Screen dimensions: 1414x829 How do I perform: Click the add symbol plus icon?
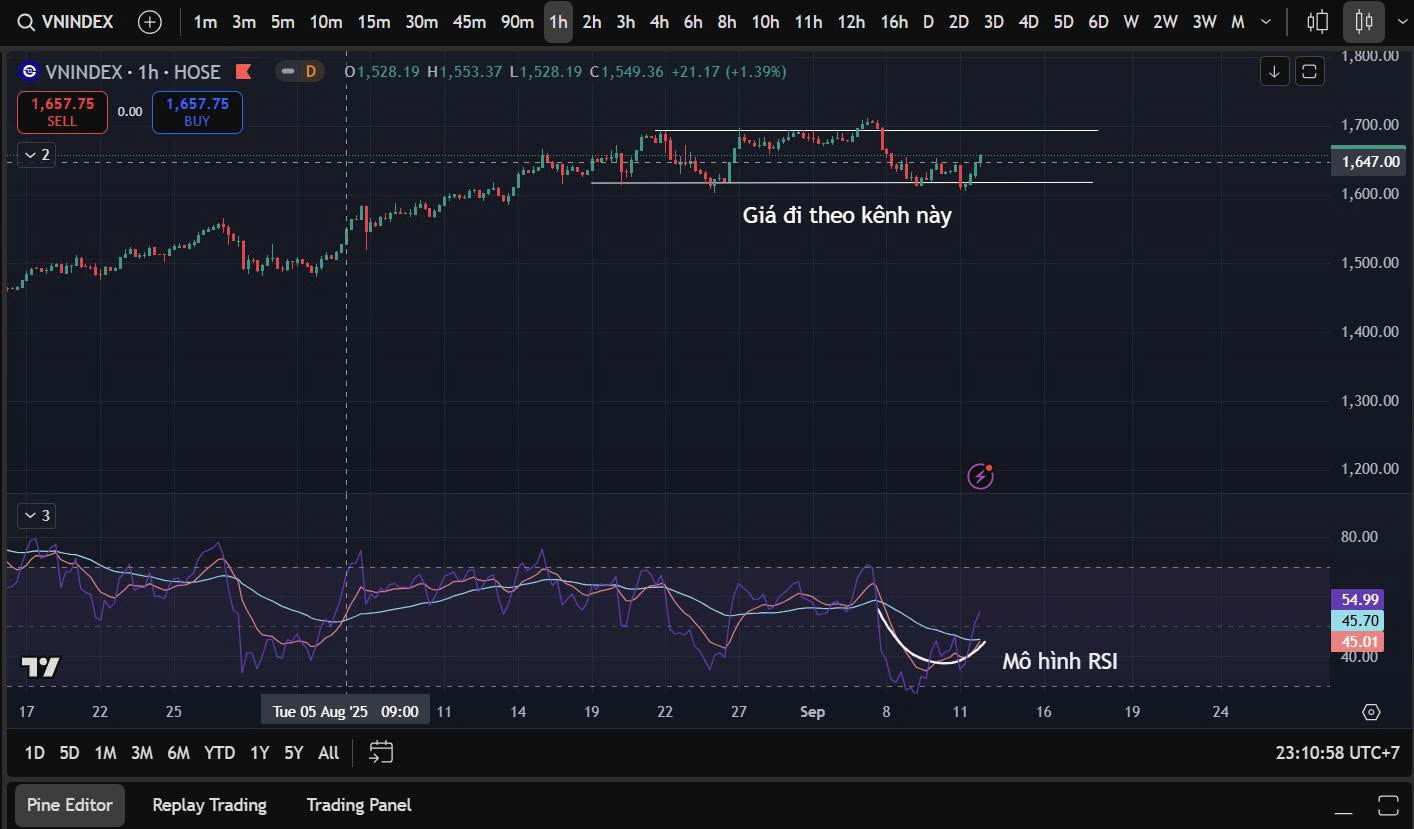coord(149,21)
